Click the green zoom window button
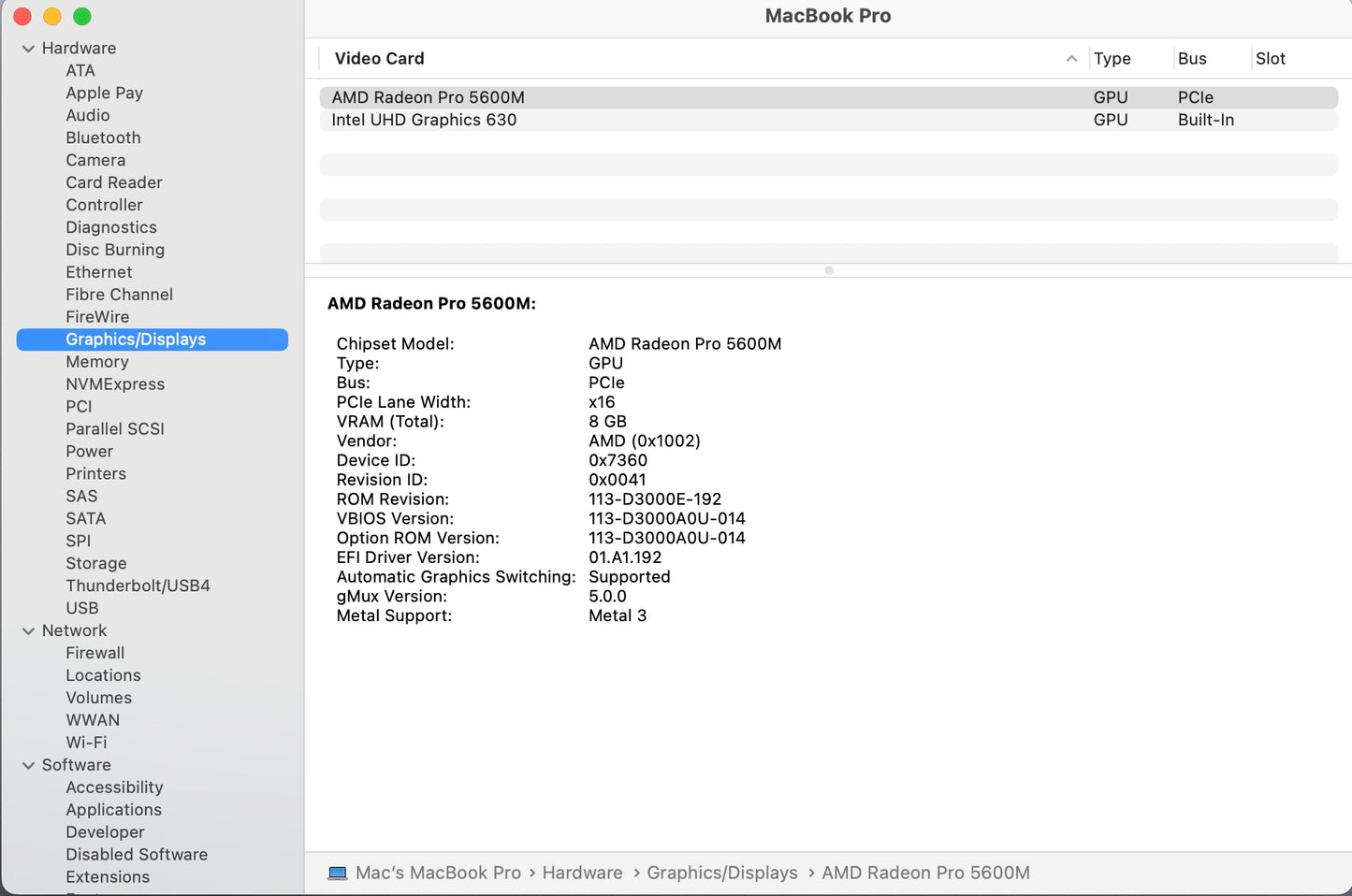This screenshot has height=896, width=1352. (82, 16)
